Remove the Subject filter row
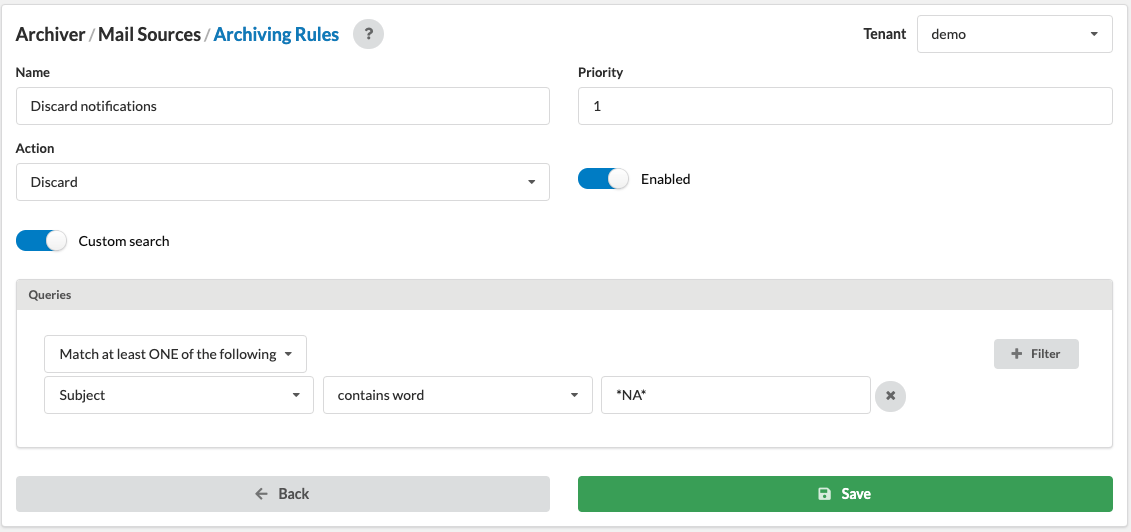The image size is (1131, 532). (x=890, y=396)
